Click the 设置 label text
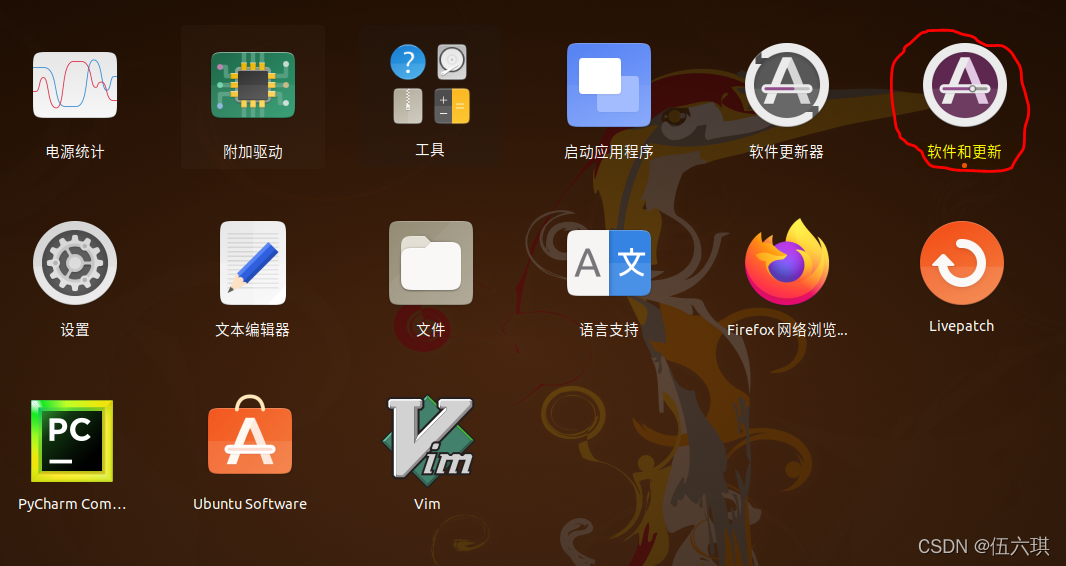The width and height of the screenshot is (1066, 566). coord(75,330)
